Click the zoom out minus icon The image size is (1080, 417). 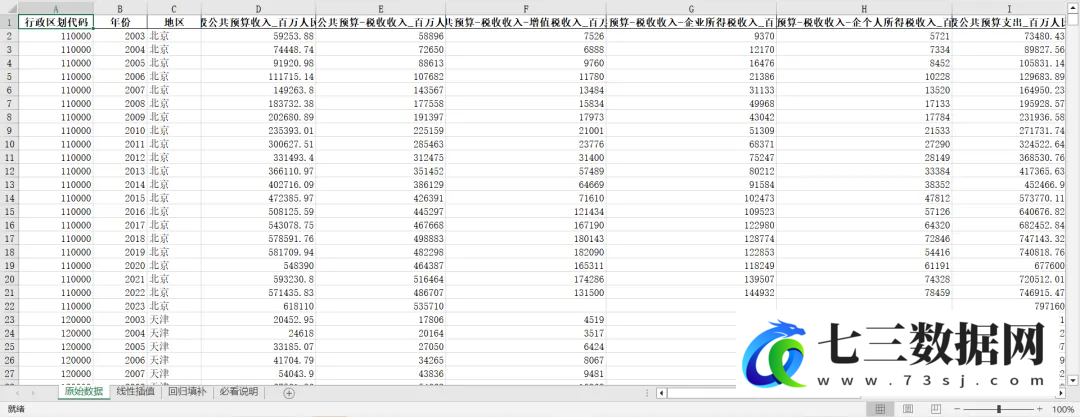[x=957, y=409]
